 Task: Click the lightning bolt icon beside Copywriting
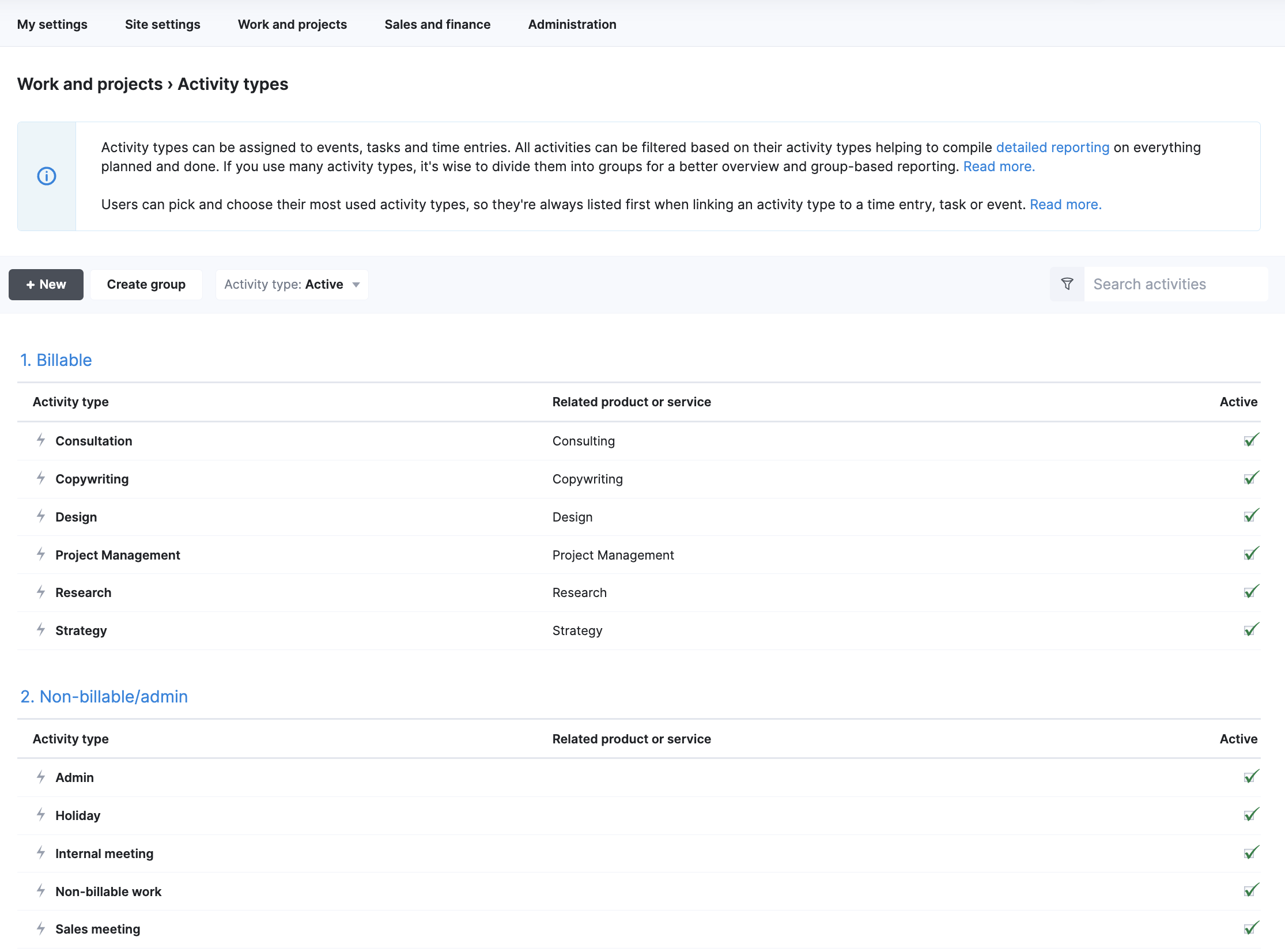point(41,478)
